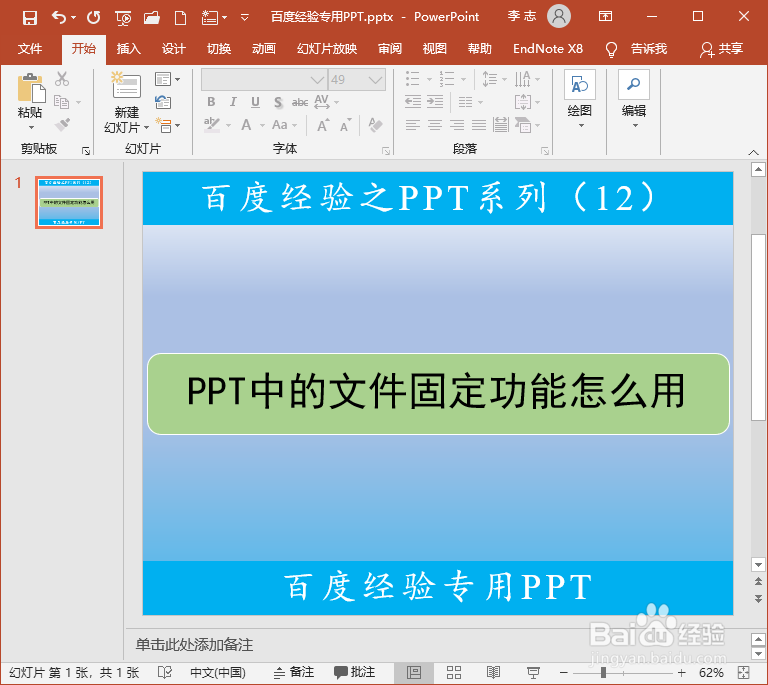Open the user account avatar

point(559,17)
